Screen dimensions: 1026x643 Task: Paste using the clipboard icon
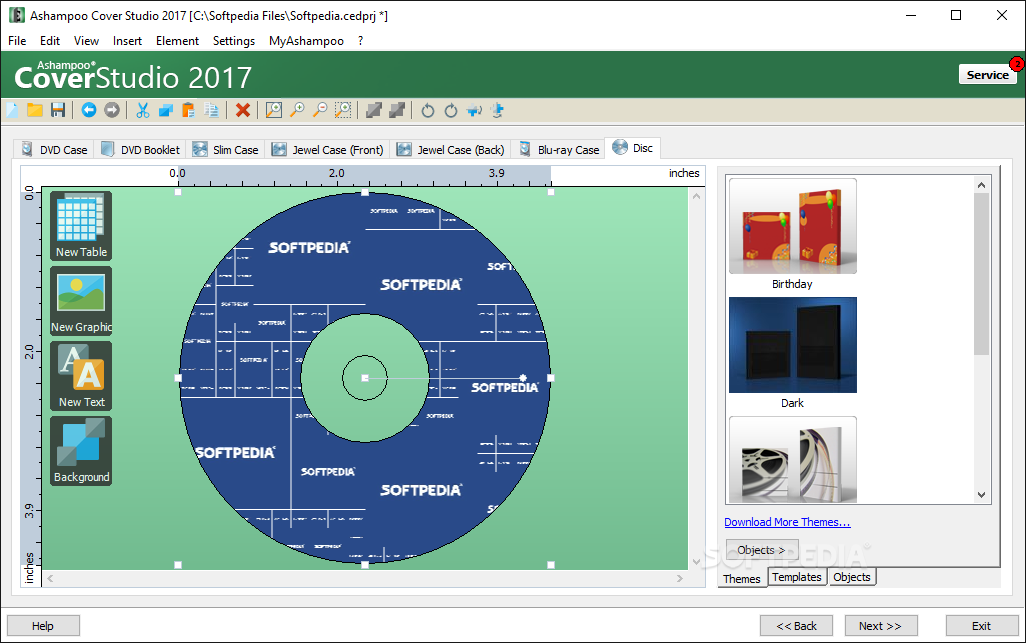coord(188,110)
